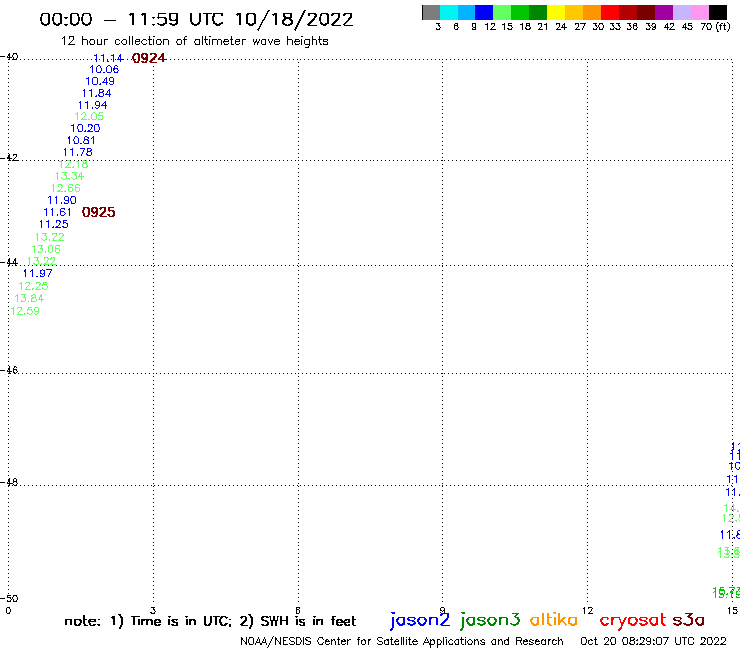Image resolution: width=740 pixels, height=650 pixels.
Task: Select the green reading '13.06'
Action: pyautogui.click(x=46, y=249)
